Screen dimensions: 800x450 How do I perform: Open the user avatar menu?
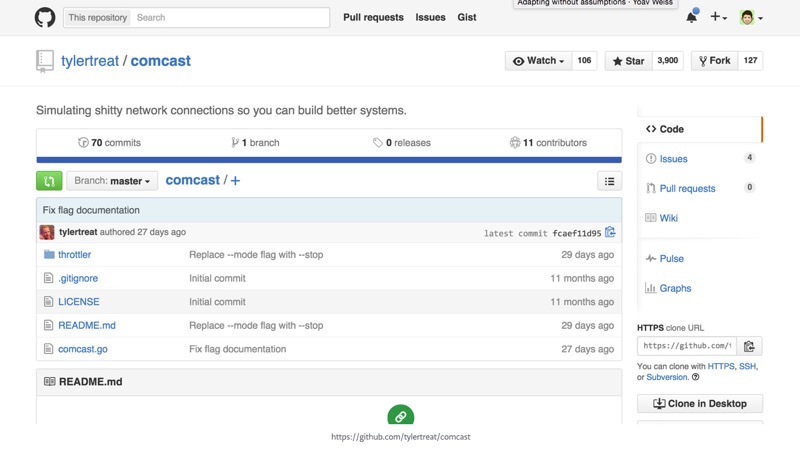pos(751,17)
